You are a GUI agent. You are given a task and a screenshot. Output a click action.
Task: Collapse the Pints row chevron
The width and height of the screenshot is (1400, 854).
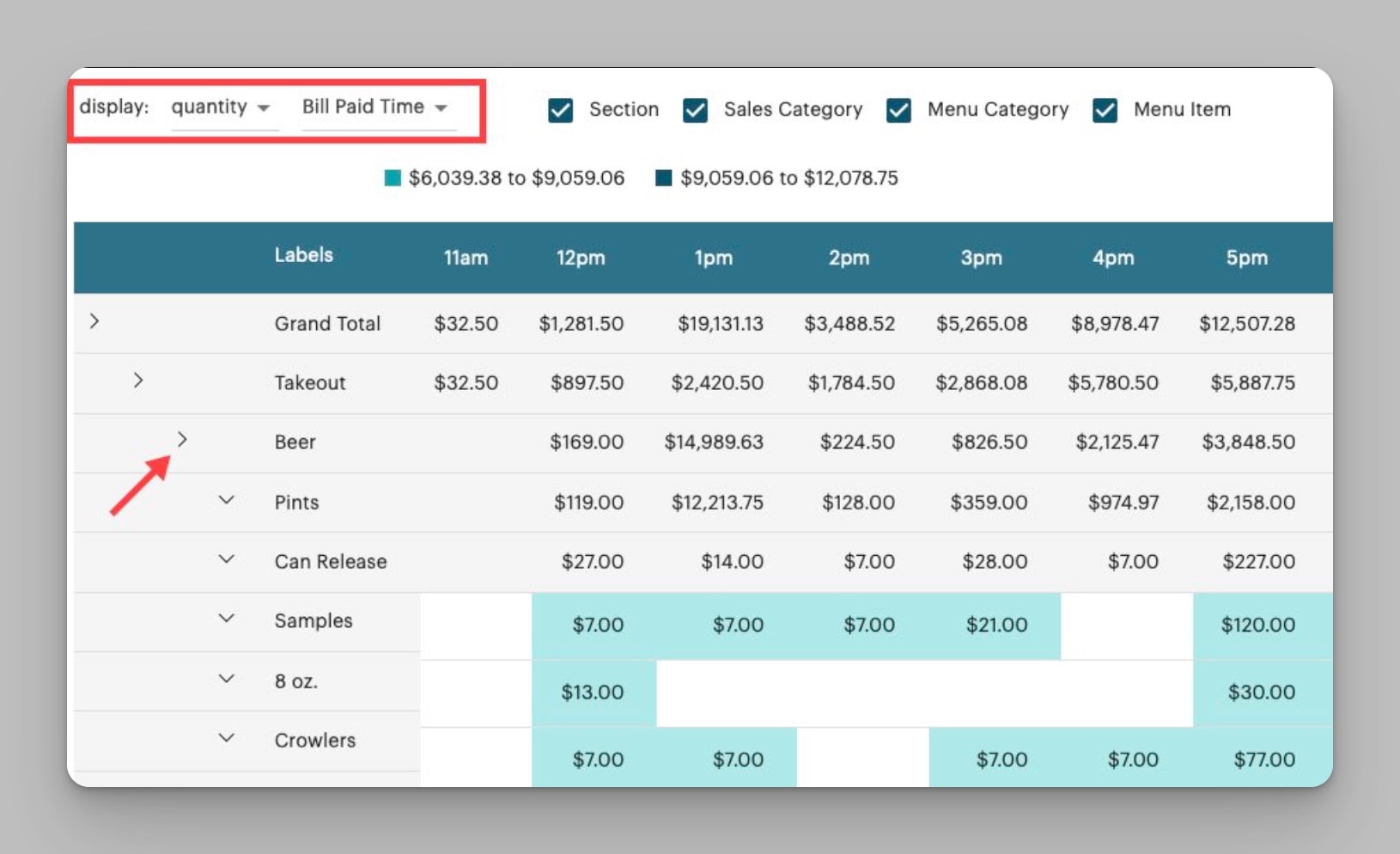226,500
